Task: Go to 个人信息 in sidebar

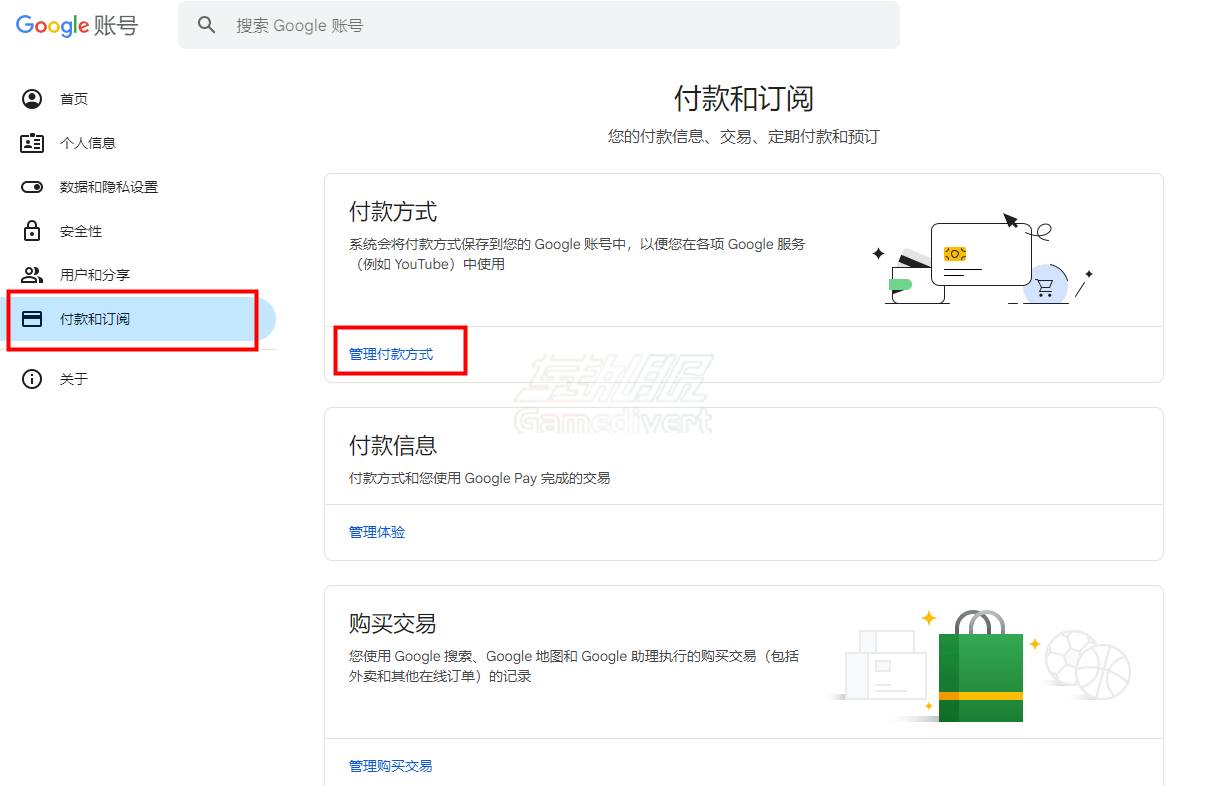Action: [x=88, y=143]
